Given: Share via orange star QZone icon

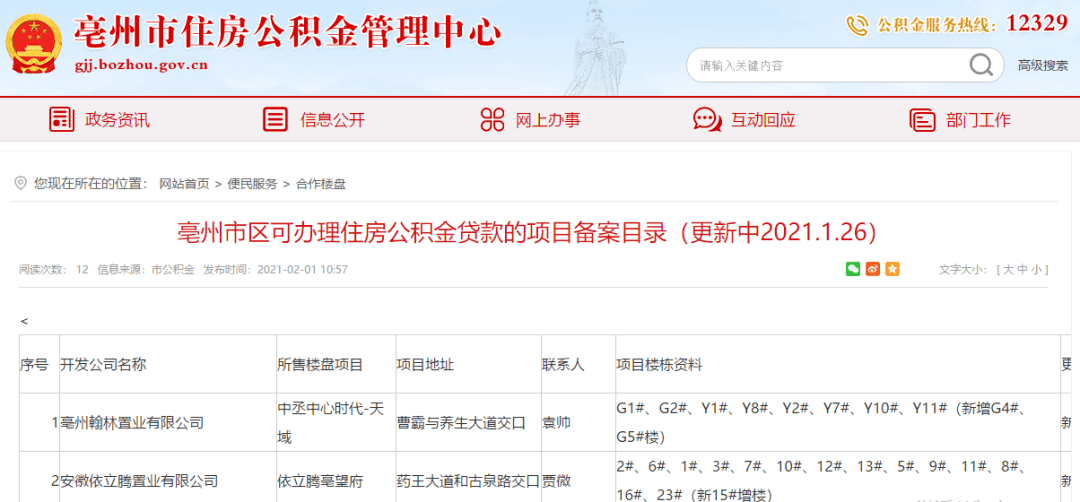Looking at the screenshot, I should (892, 269).
